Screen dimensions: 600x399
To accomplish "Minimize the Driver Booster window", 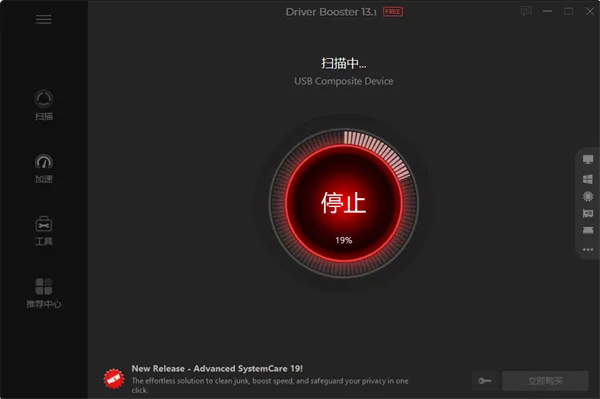I will (x=547, y=11).
